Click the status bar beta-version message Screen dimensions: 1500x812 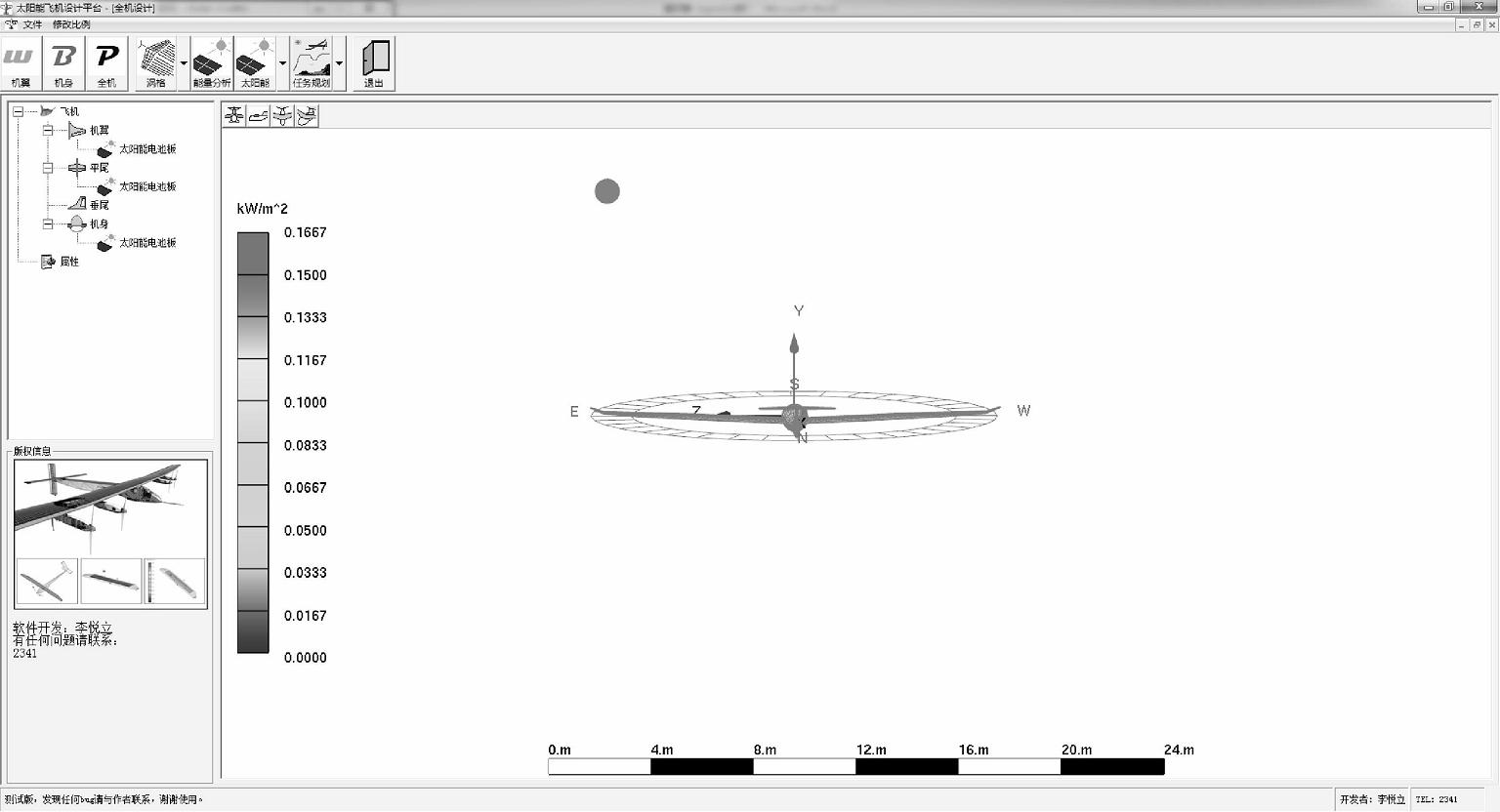click(104, 799)
